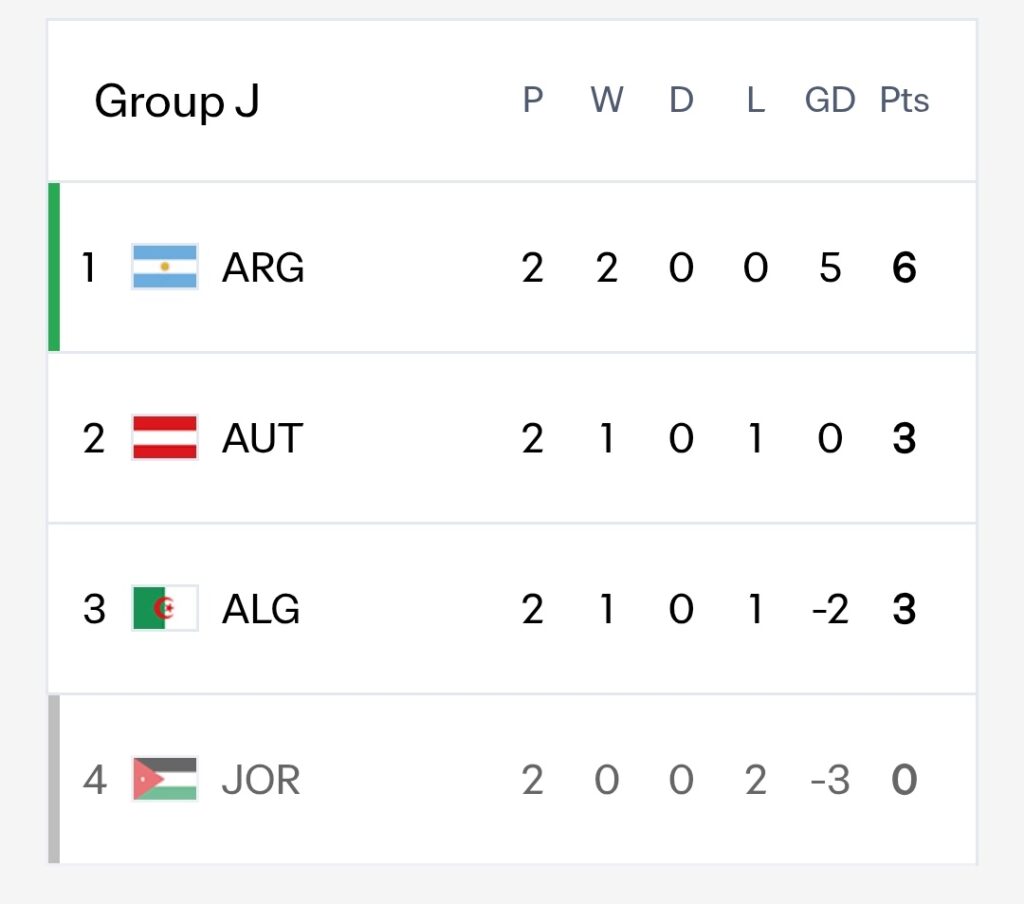This screenshot has height=904, width=1024.
Task: Click the gray elimination bar beside JOR
Action: (54, 779)
